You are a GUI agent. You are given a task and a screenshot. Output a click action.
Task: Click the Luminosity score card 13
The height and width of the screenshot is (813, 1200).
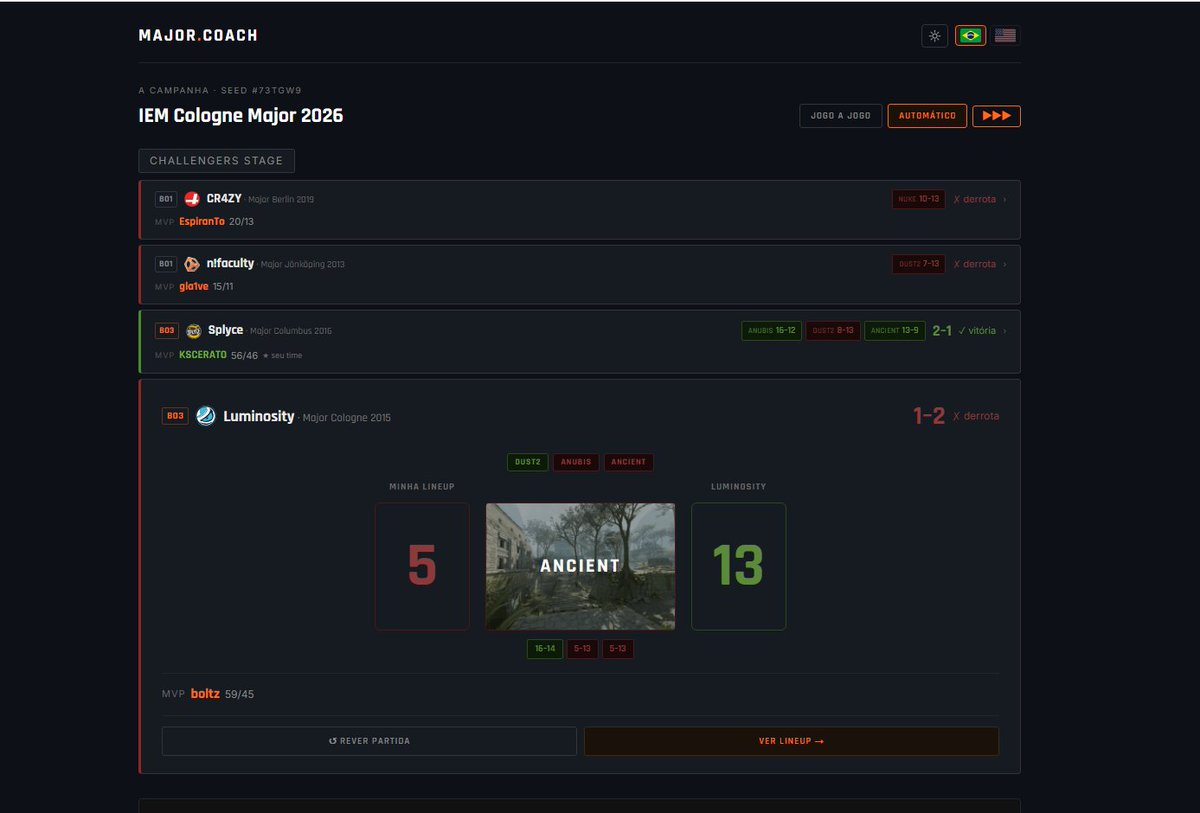pos(738,566)
